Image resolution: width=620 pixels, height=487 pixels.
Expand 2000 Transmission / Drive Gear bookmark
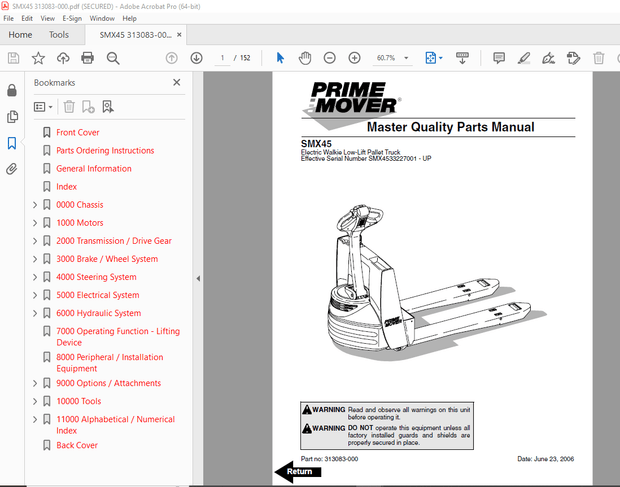[x=35, y=241]
